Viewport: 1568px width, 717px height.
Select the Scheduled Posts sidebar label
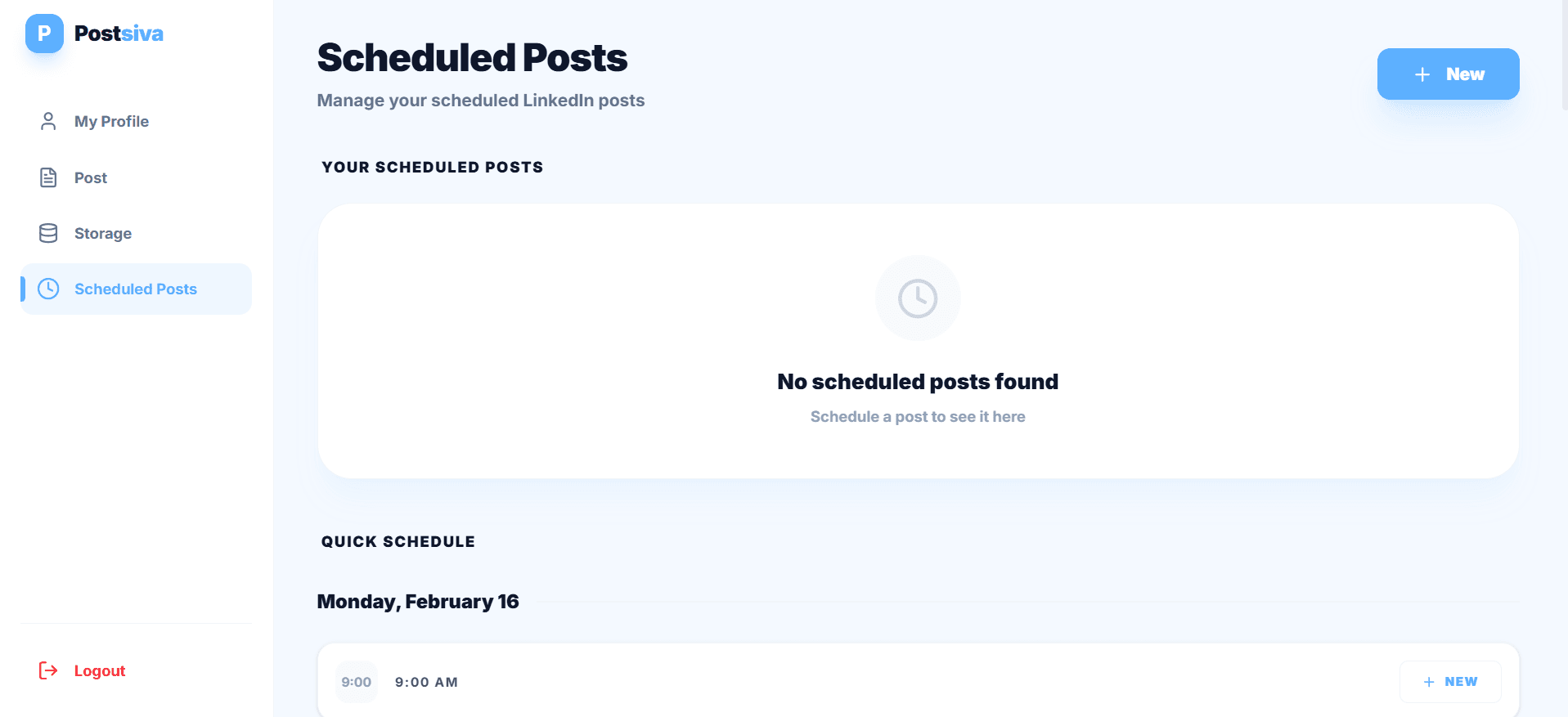tap(136, 289)
